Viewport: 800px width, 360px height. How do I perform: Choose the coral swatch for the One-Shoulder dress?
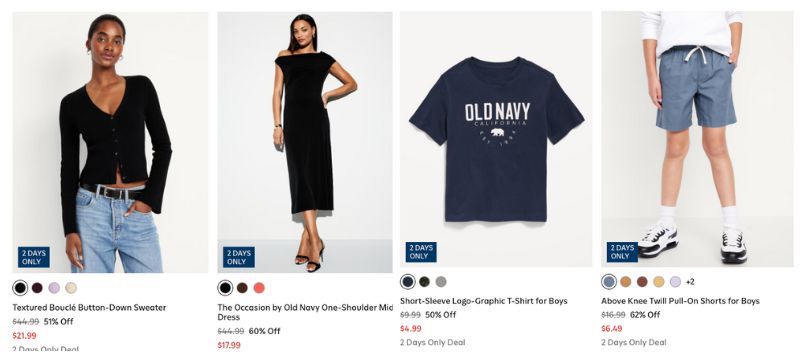point(259,288)
